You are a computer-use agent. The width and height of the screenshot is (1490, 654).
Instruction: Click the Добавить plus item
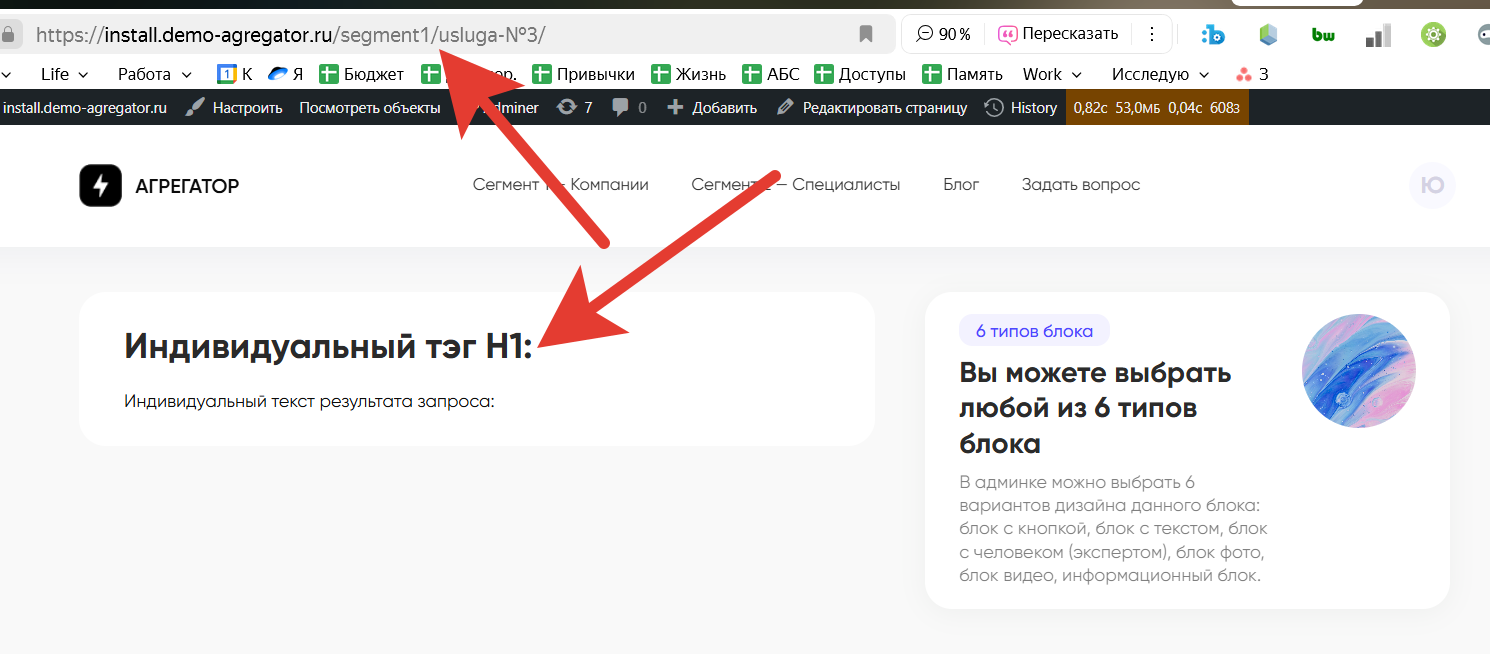click(x=712, y=108)
